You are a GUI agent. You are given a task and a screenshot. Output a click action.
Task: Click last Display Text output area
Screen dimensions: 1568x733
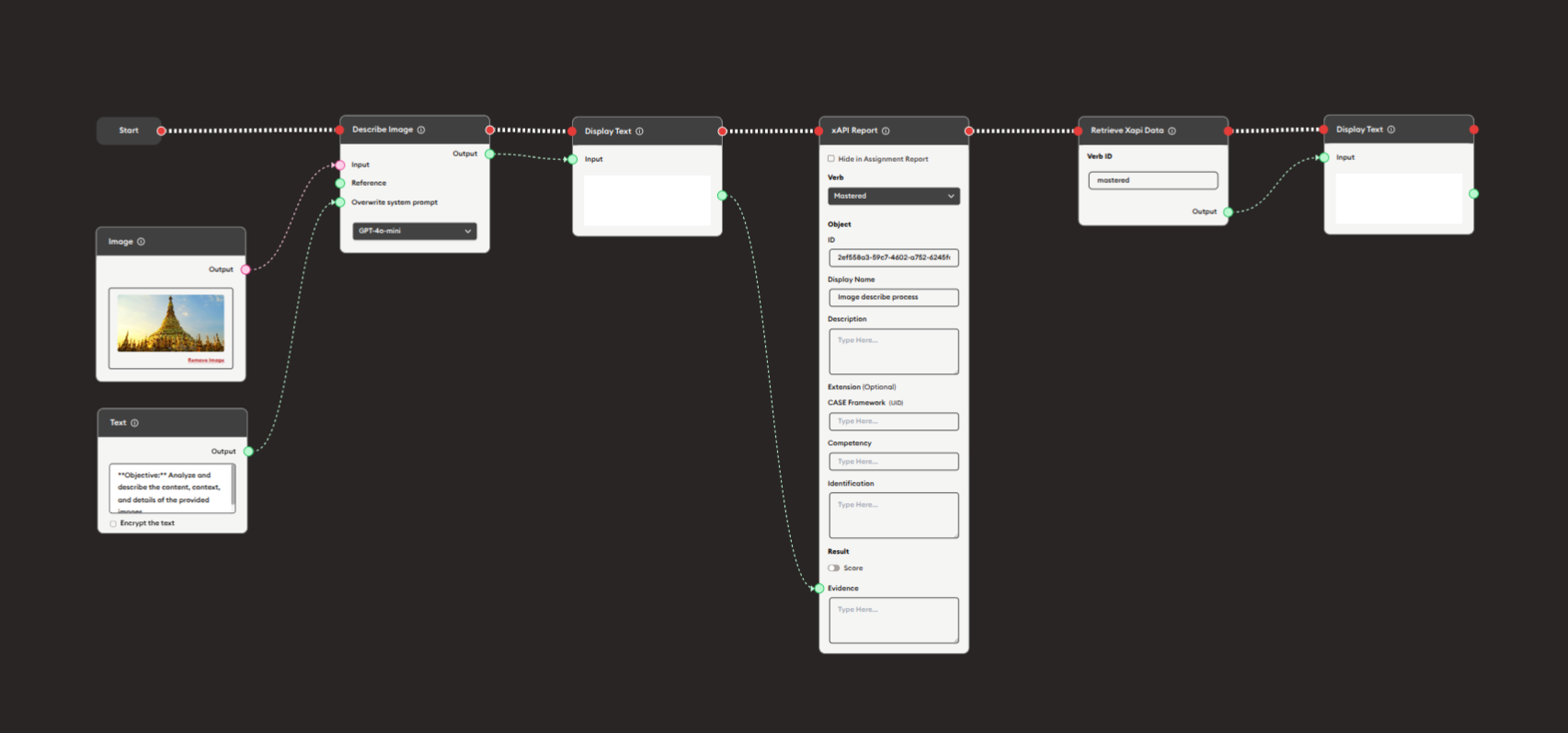point(1399,199)
